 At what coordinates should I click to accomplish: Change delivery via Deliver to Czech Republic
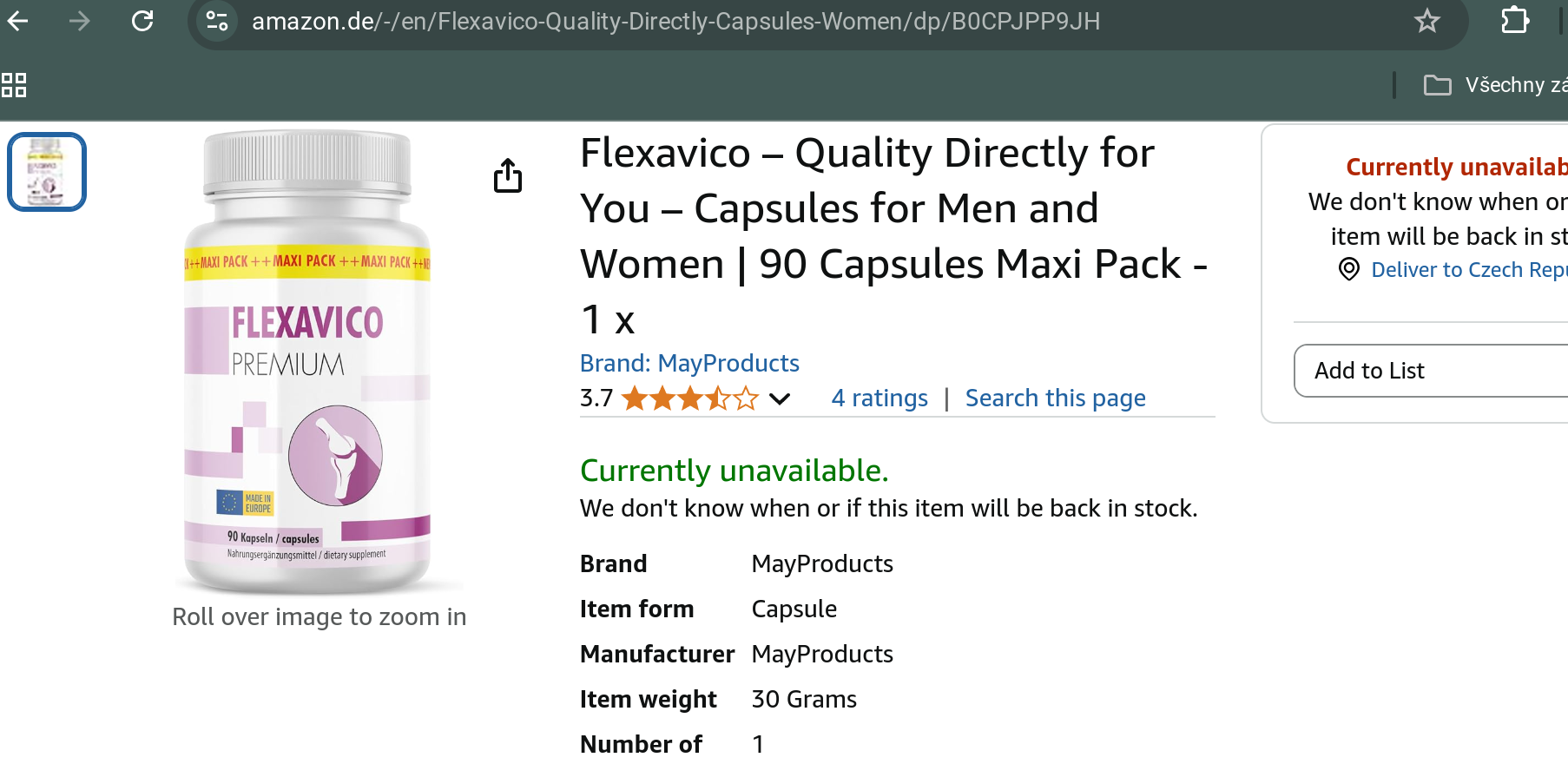click(x=1469, y=270)
